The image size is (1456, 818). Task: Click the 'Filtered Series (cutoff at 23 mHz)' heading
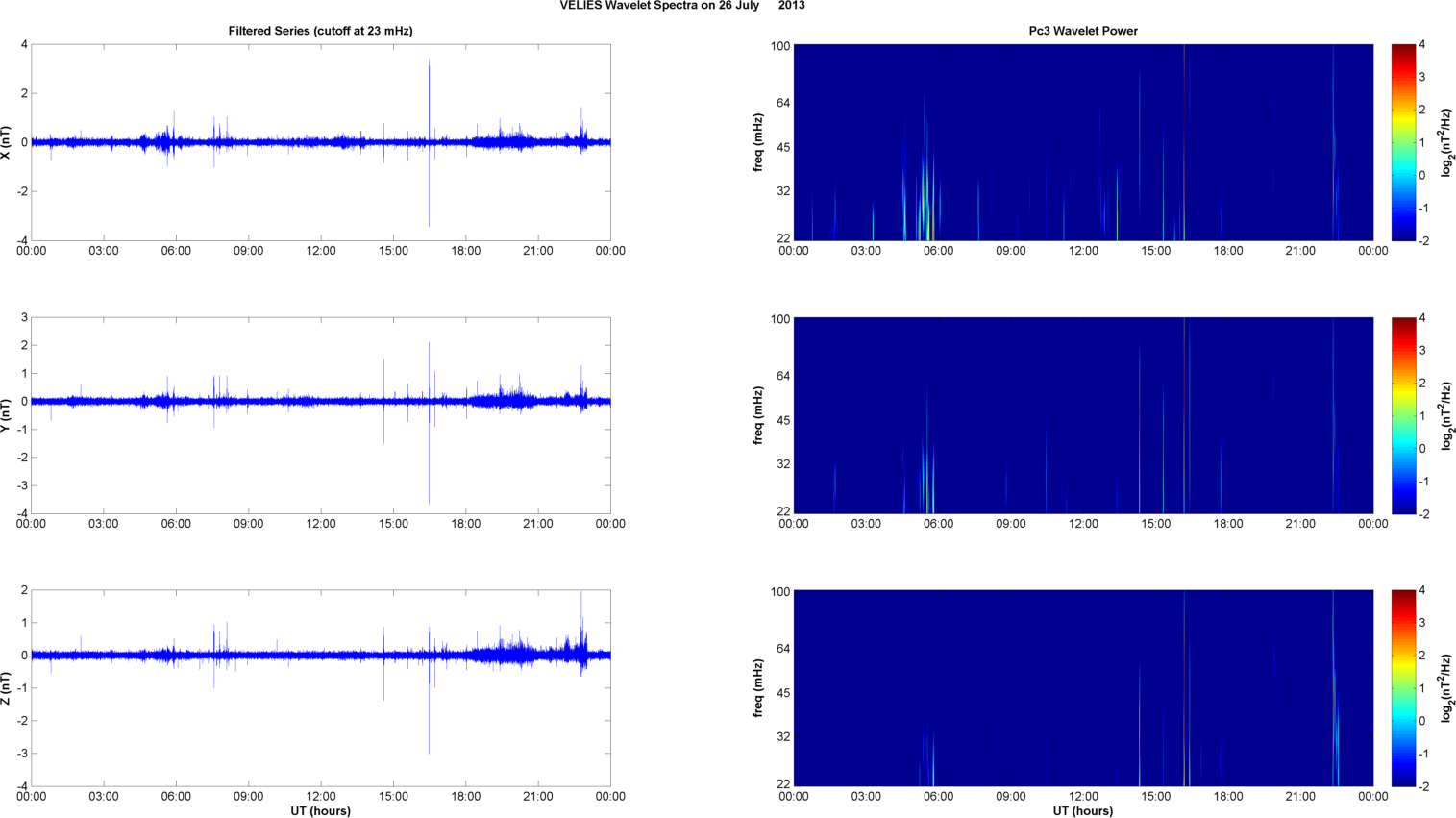(x=320, y=31)
